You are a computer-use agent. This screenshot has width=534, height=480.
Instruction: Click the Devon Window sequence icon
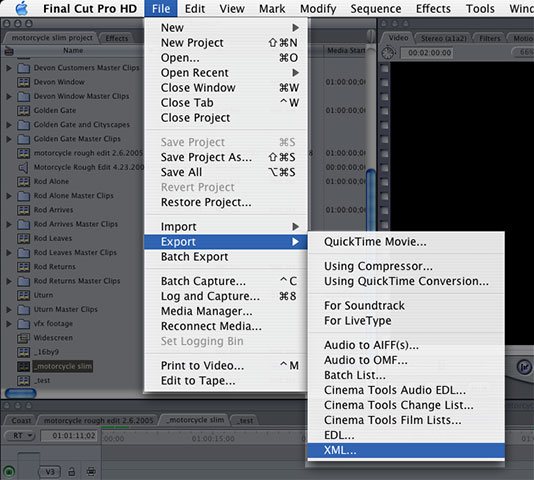coord(23,82)
